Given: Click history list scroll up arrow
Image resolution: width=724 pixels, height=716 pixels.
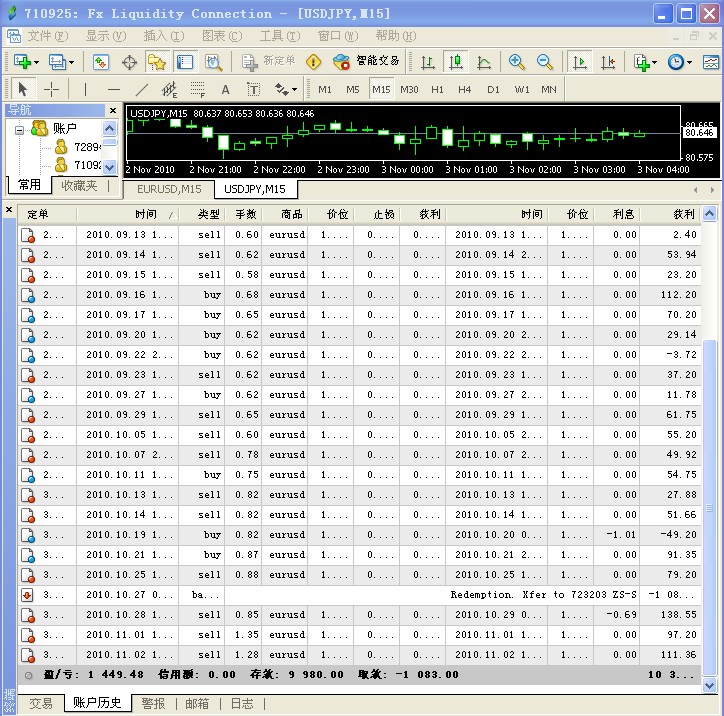Looking at the screenshot, I should 710,213.
